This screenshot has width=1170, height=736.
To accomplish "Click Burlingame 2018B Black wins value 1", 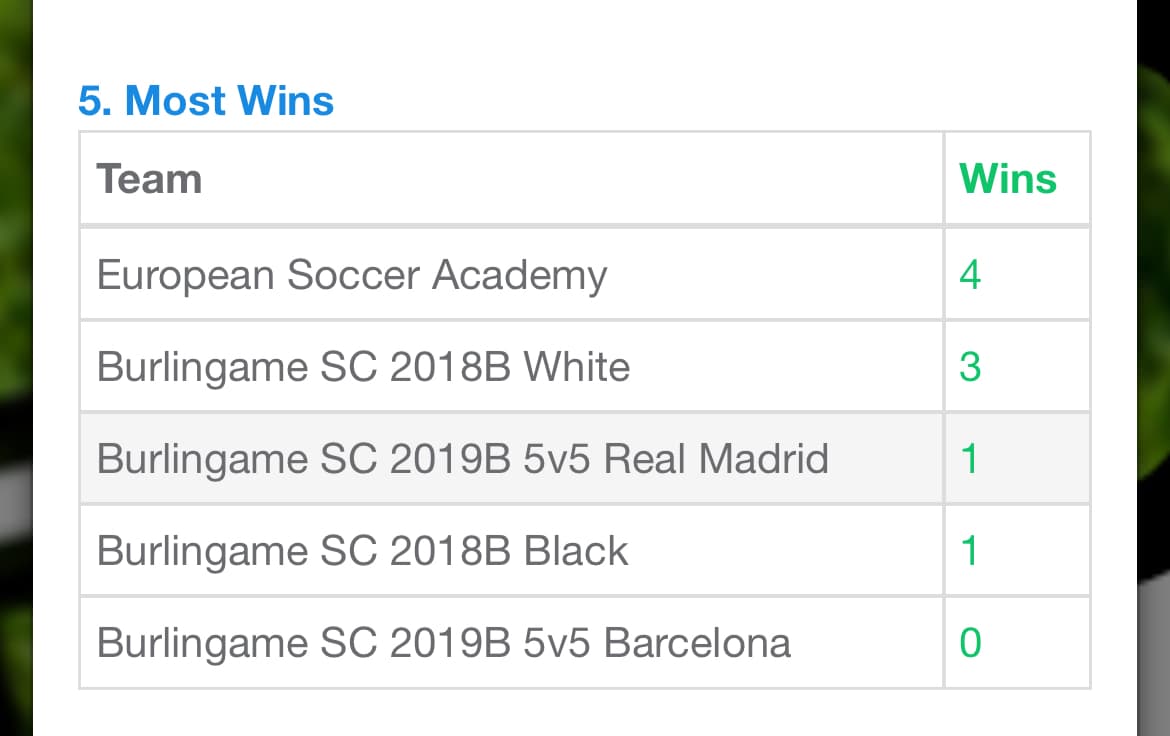I will pos(968,551).
